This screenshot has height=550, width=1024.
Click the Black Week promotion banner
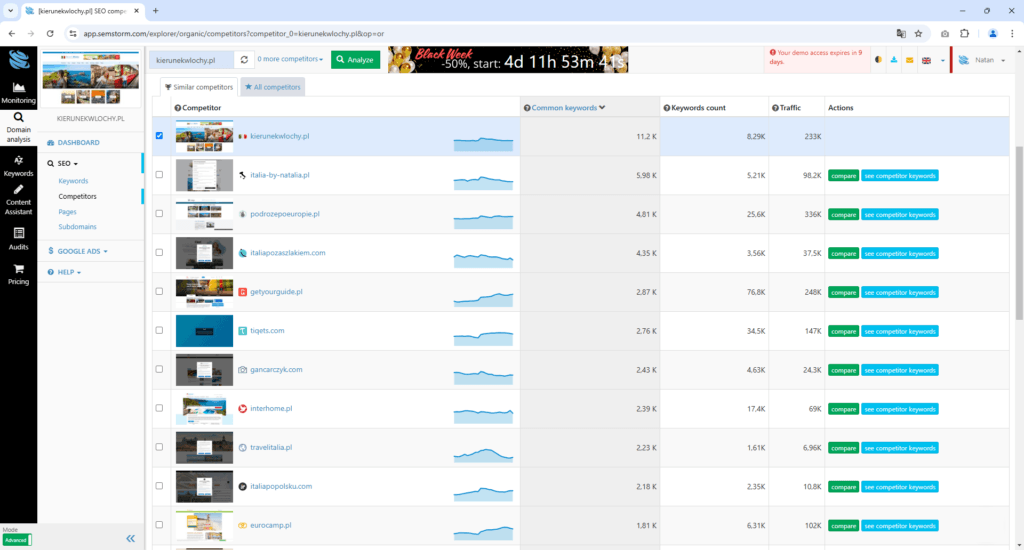(508, 59)
